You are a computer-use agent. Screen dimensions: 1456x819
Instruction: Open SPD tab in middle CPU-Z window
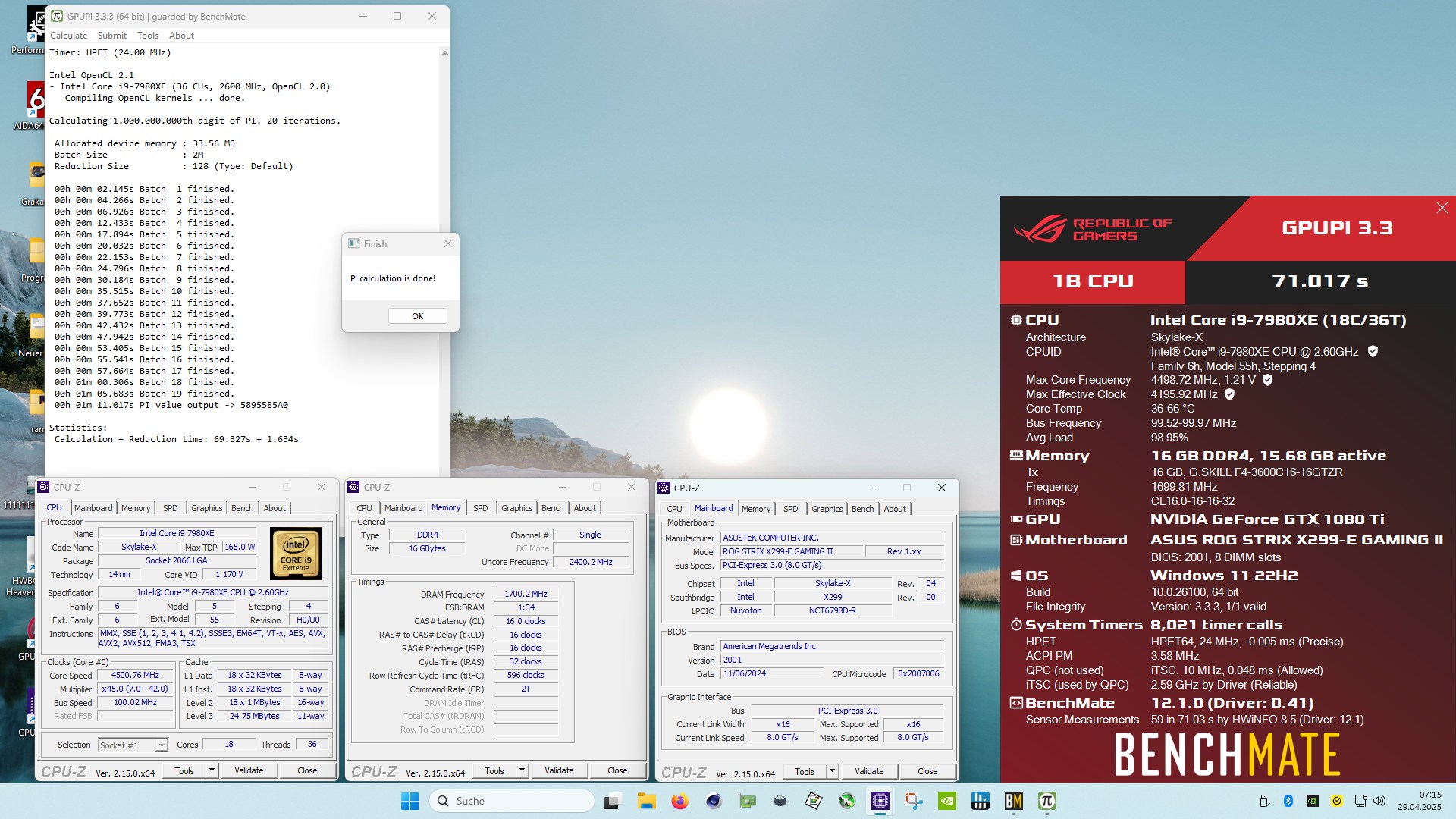tap(481, 508)
